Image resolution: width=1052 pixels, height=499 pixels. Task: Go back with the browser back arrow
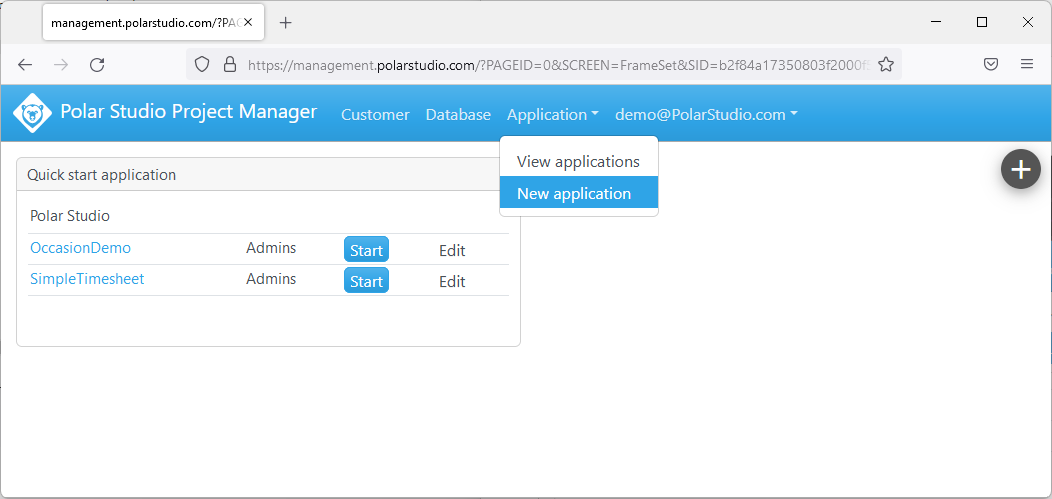point(25,64)
